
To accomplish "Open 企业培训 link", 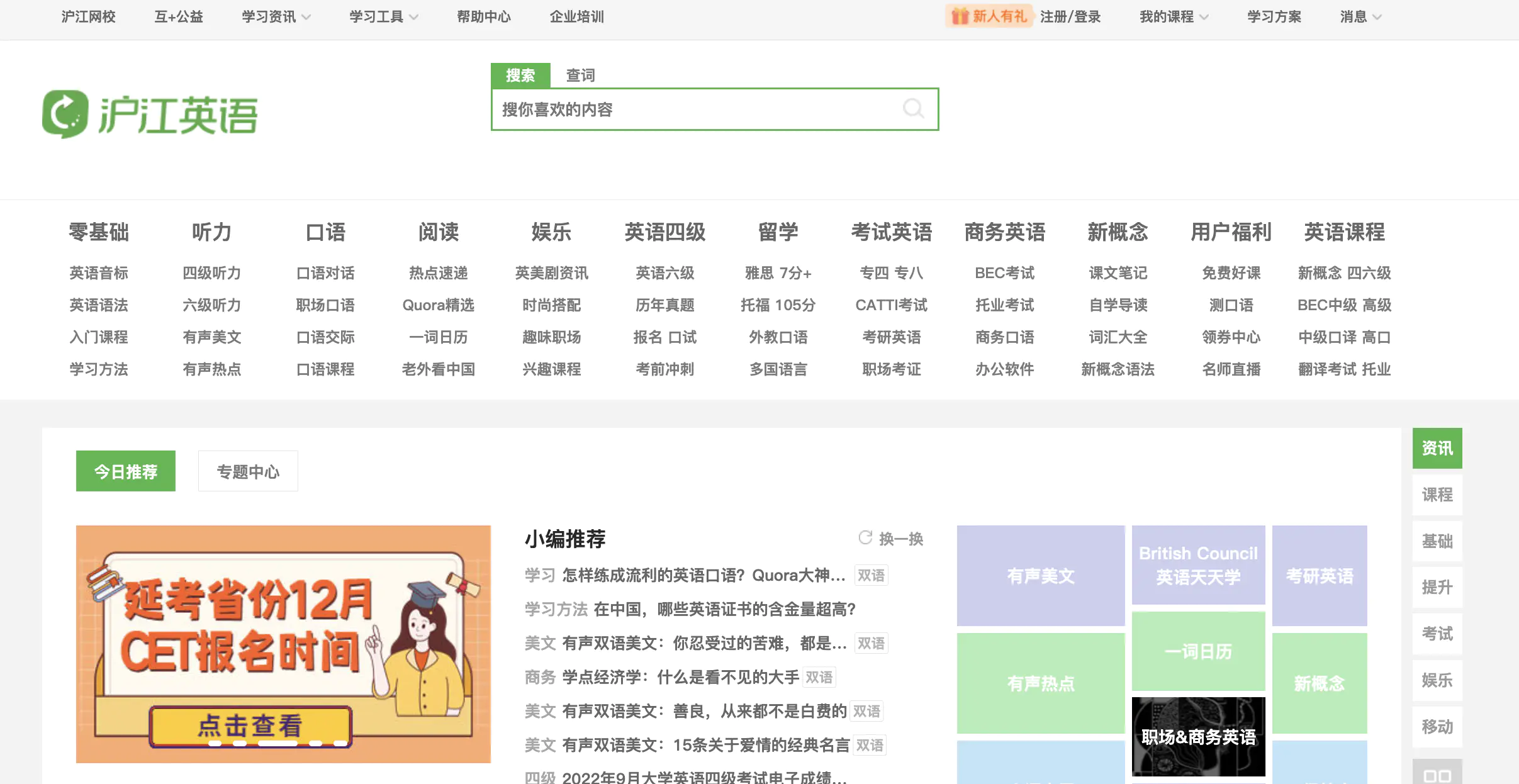I will tap(577, 17).
